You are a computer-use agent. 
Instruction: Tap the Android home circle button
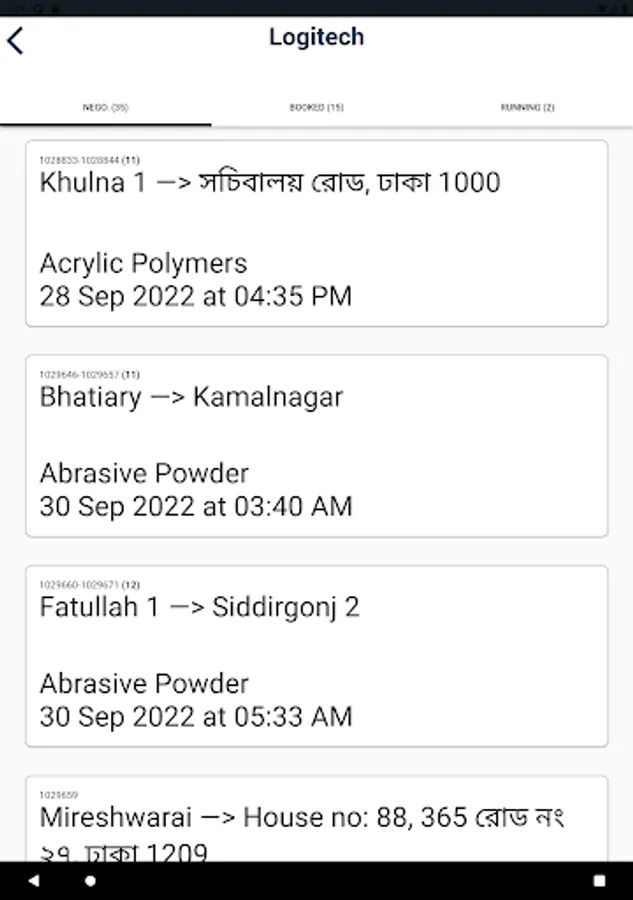90,880
